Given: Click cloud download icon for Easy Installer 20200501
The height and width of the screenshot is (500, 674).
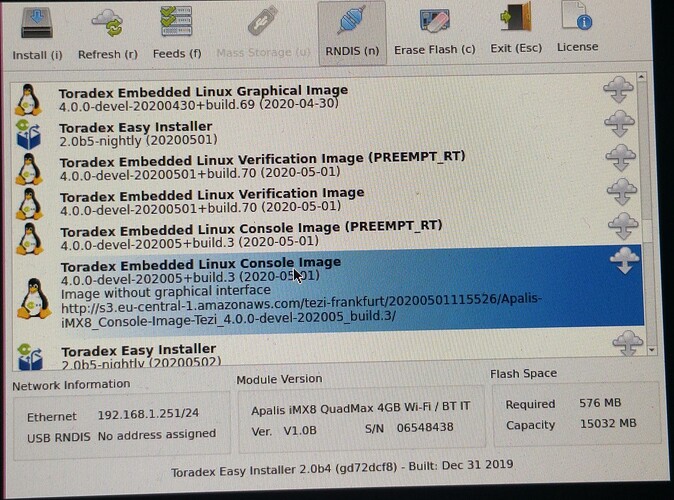Looking at the screenshot, I should click(619, 123).
